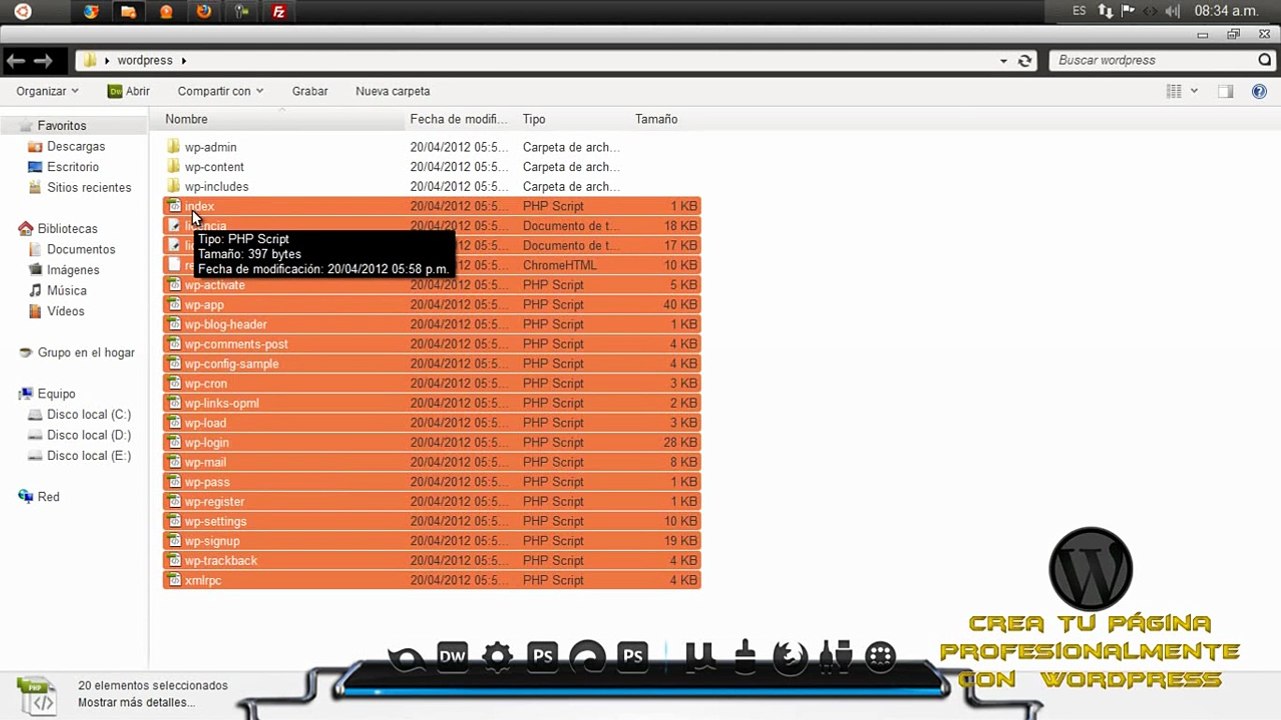The height and width of the screenshot is (720, 1281).
Task: Expand the address bar history dropdown
Action: (1004, 61)
